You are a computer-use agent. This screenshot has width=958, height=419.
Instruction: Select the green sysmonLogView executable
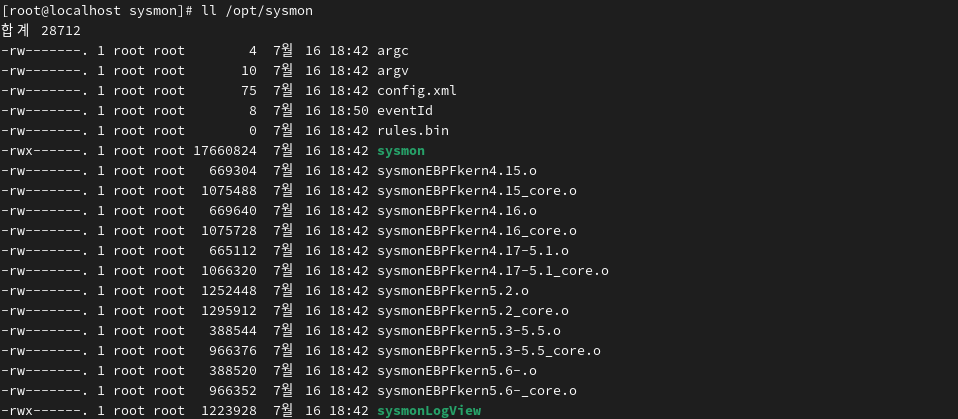429,411
